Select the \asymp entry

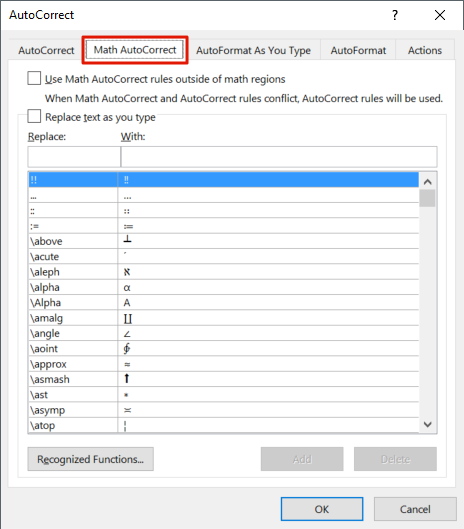coord(224,410)
